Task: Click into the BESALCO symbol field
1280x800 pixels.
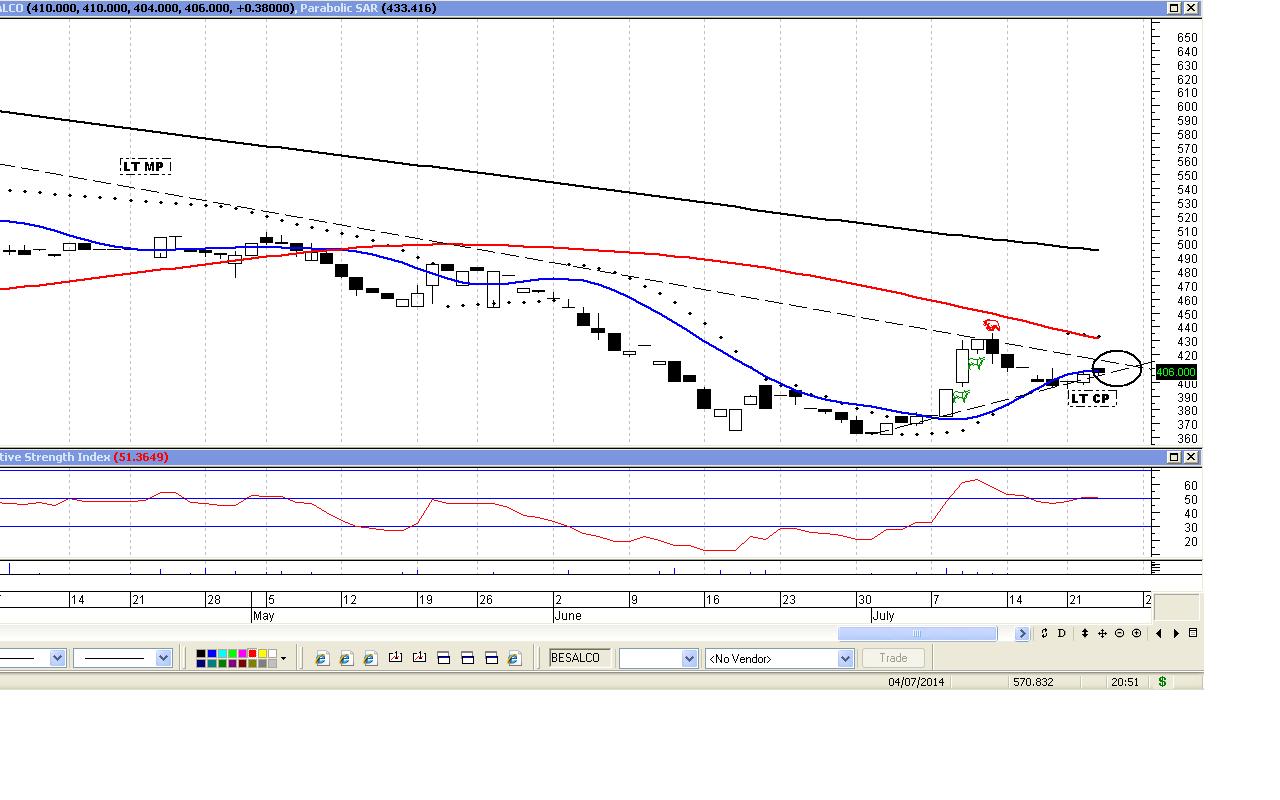Action: tap(580, 658)
